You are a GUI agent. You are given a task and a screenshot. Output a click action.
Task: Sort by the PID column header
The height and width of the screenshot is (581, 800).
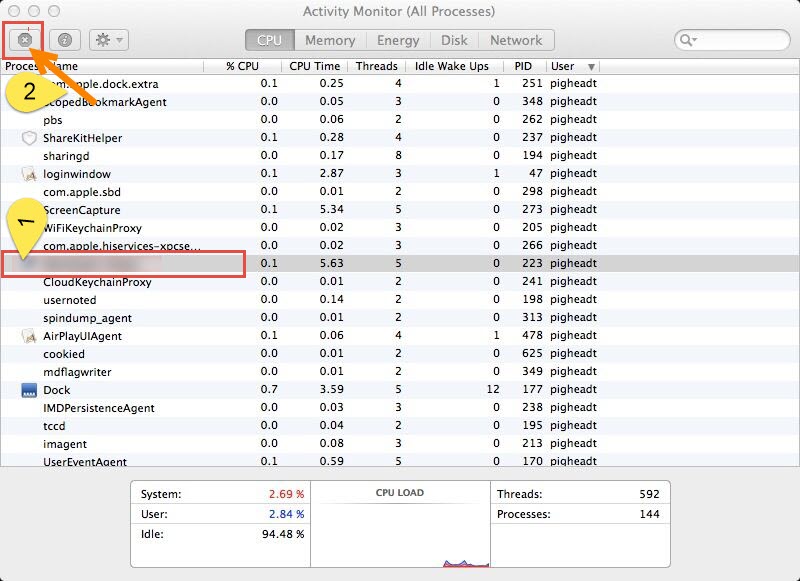point(523,66)
